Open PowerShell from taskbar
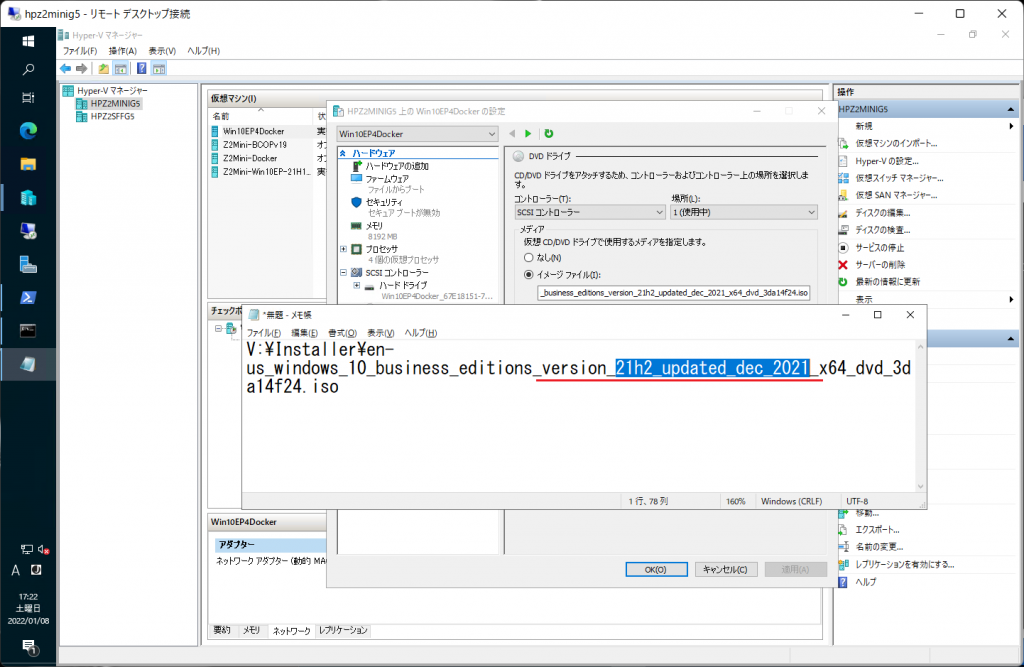 coord(28,297)
